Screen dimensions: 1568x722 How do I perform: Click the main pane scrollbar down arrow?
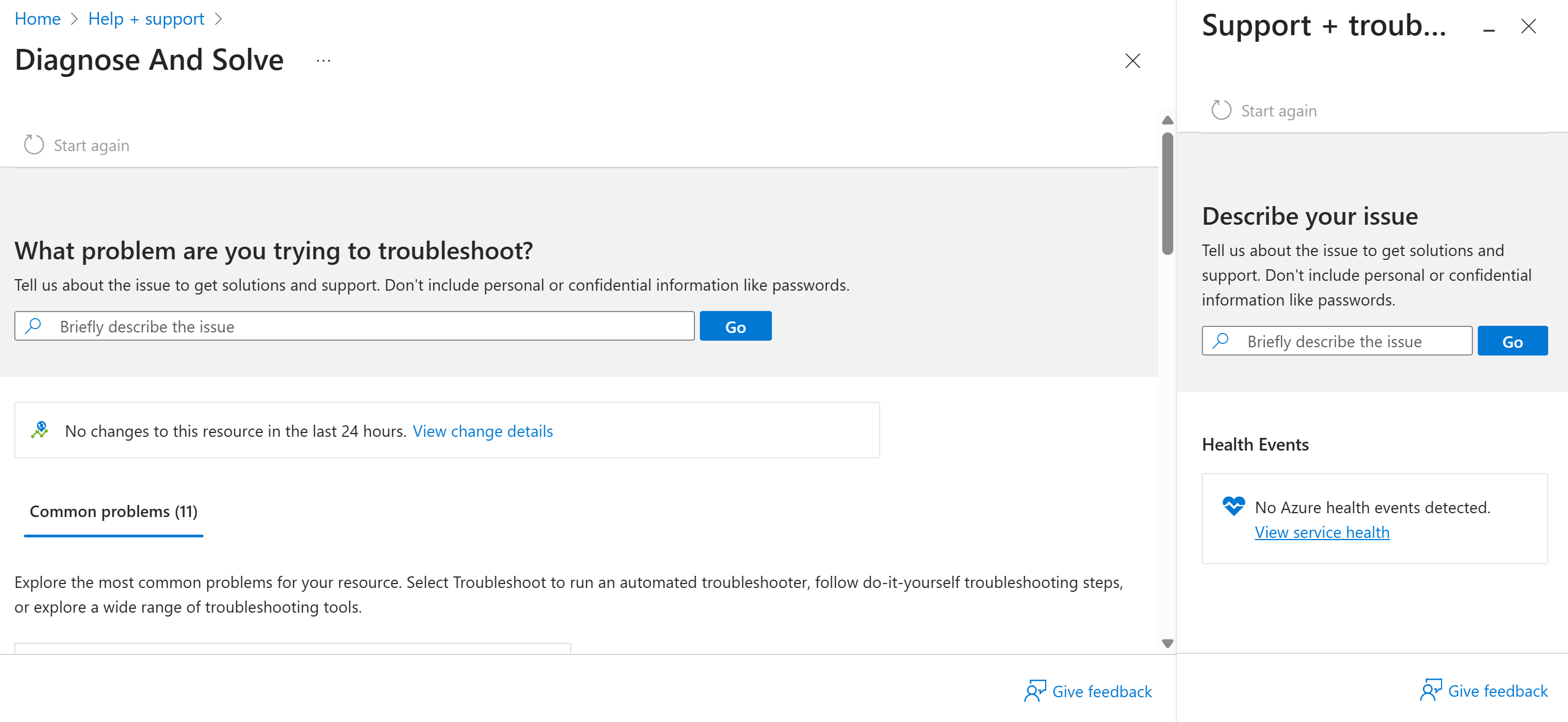point(1167,643)
